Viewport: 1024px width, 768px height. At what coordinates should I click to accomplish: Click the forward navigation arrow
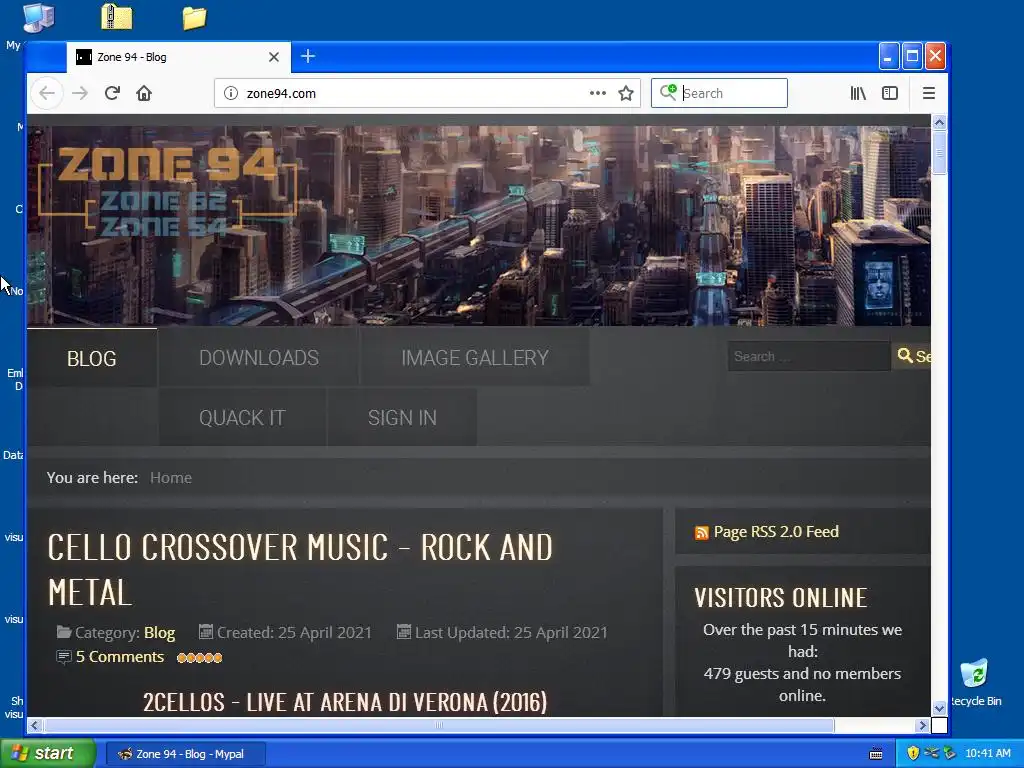point(80,93)
